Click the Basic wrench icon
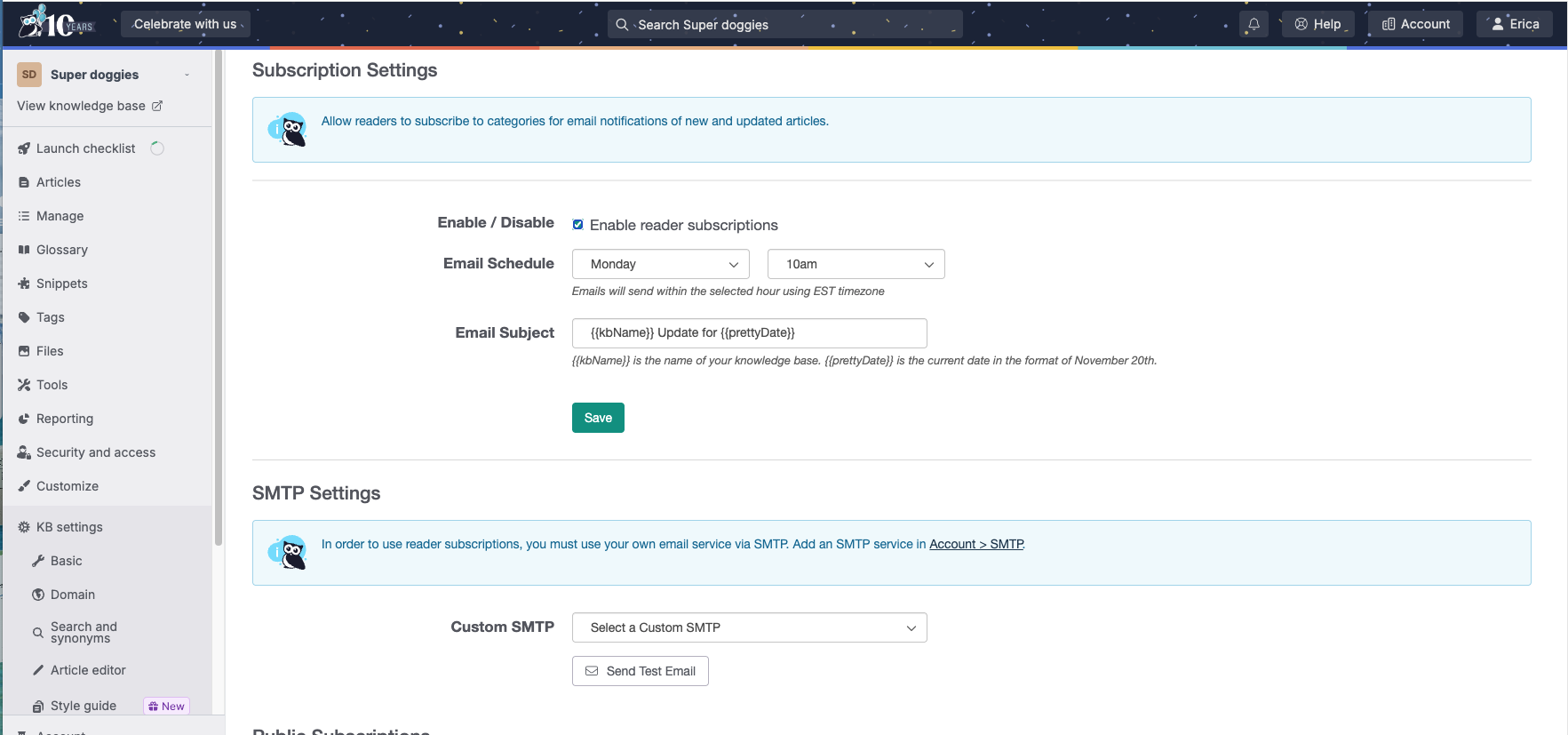This screenshot has width=1568, height=735. click(x=38, y=561)
